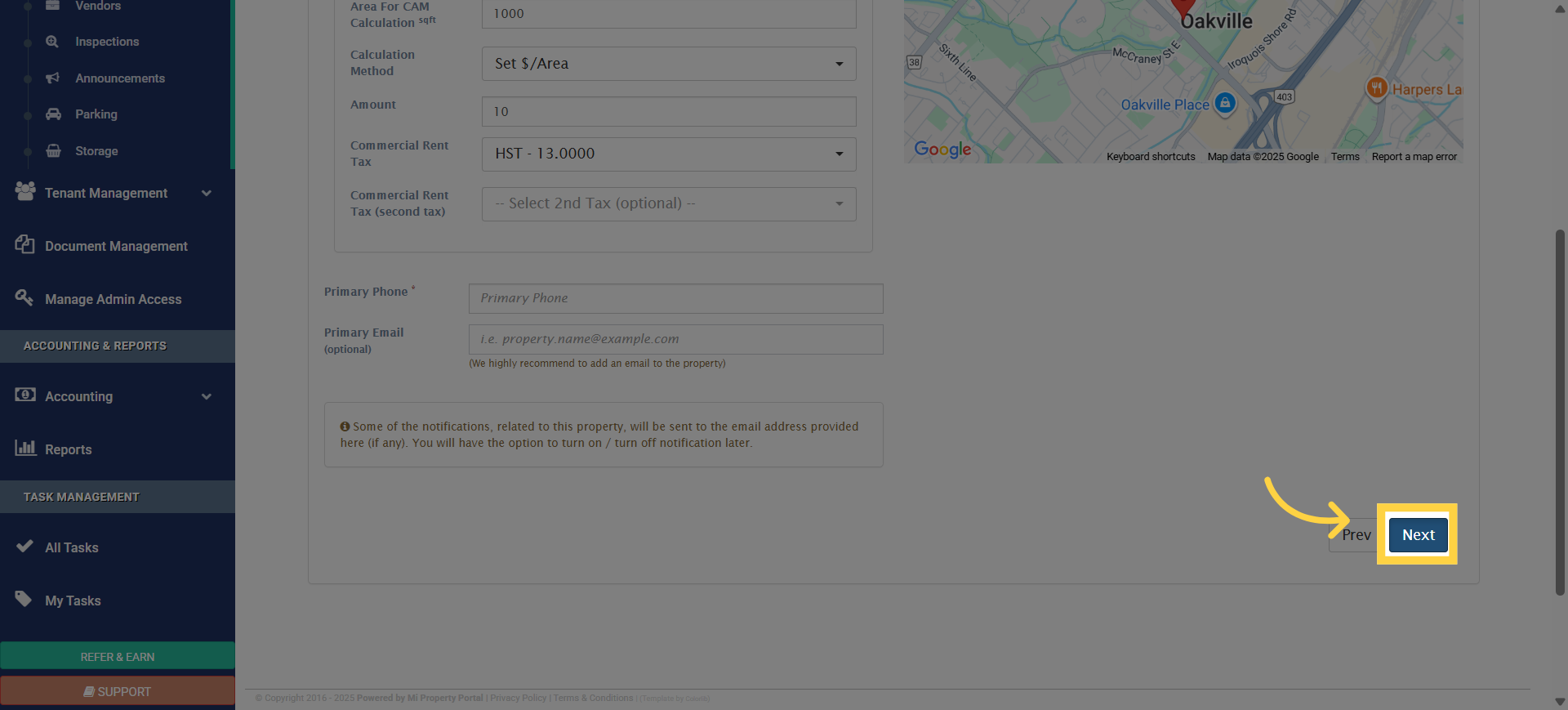
Task: Click the My Tasks tag icon
Action: pyautogui.click(x=24, y=599)
